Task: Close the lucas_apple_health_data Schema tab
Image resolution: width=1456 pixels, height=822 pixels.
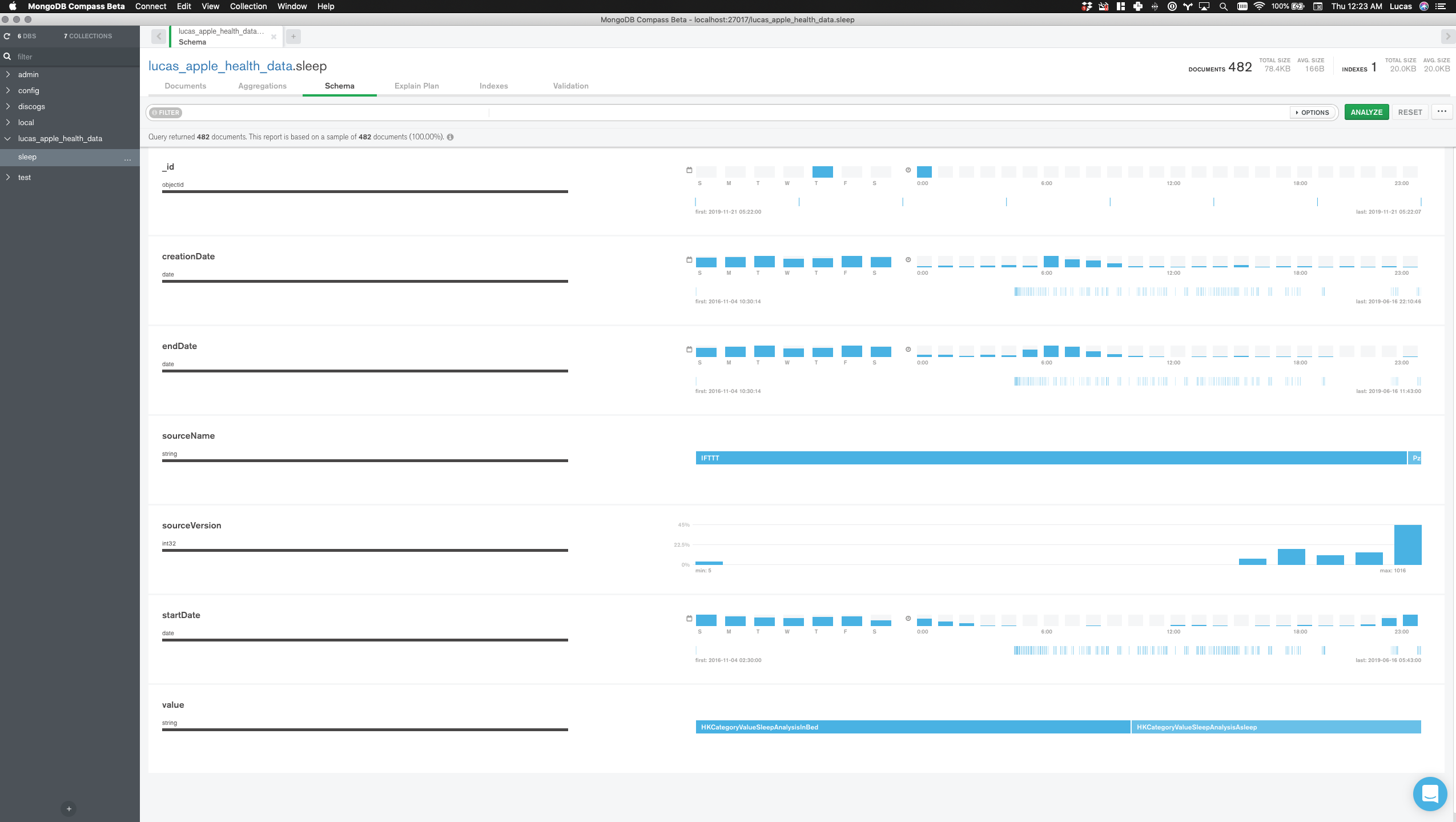Action: point(273,37)
